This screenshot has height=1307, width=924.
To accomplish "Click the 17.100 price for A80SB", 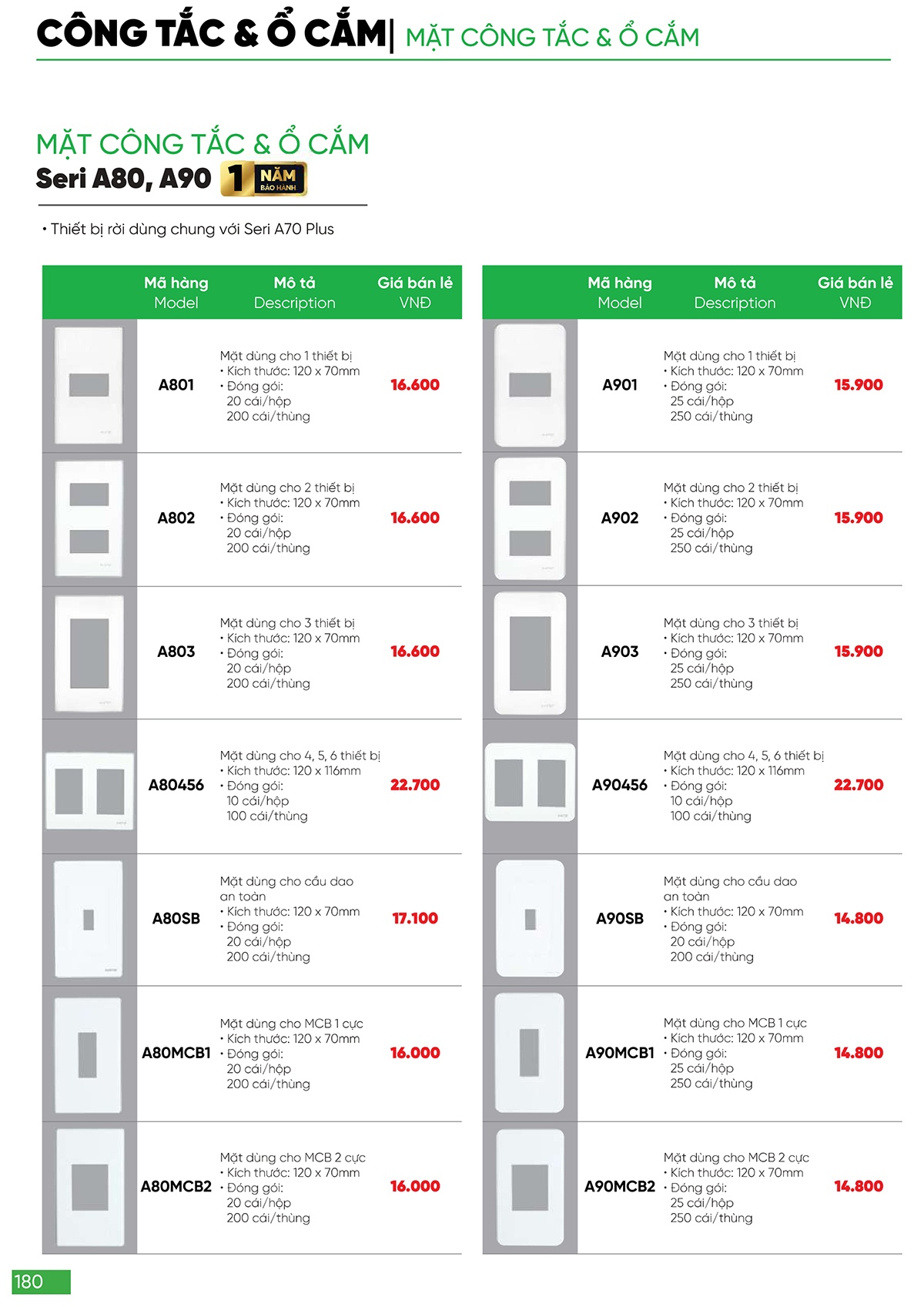I will (x=414, y=918).
